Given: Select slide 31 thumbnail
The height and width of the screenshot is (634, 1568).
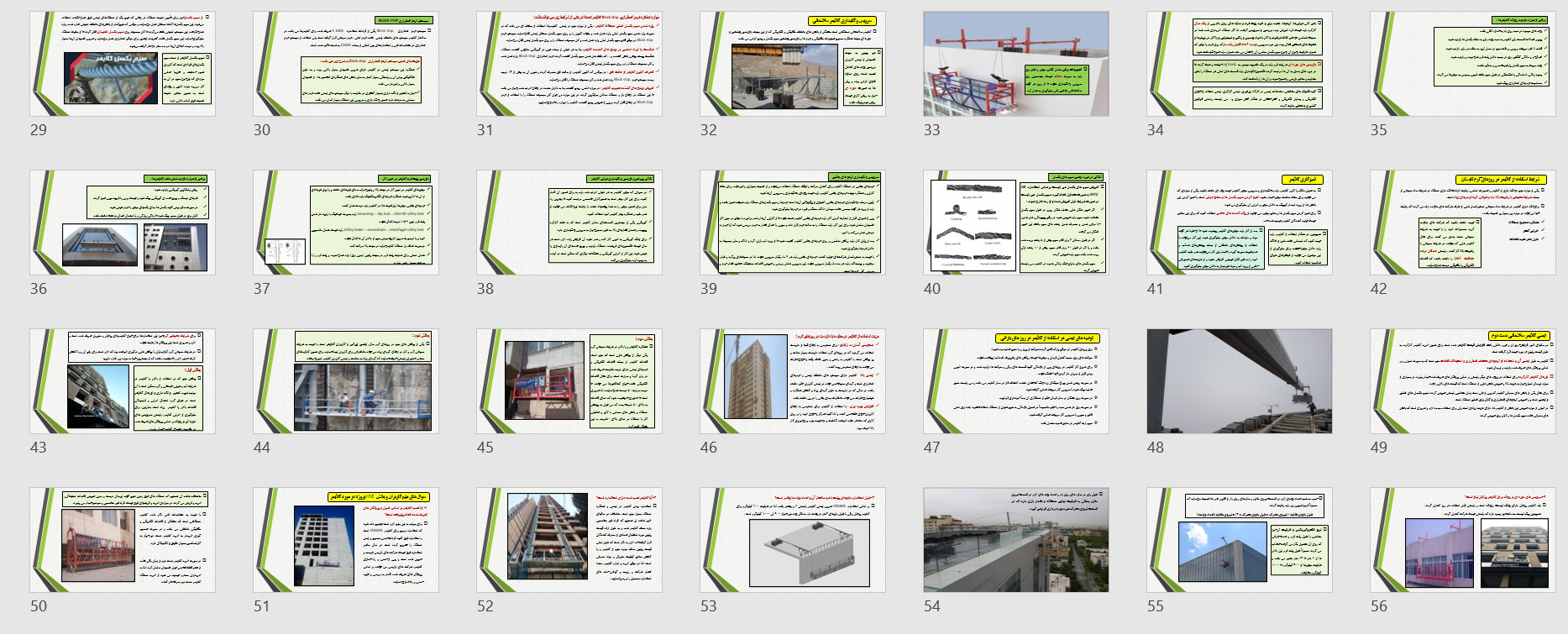Looking at the screenshot, I should point(569,64).
